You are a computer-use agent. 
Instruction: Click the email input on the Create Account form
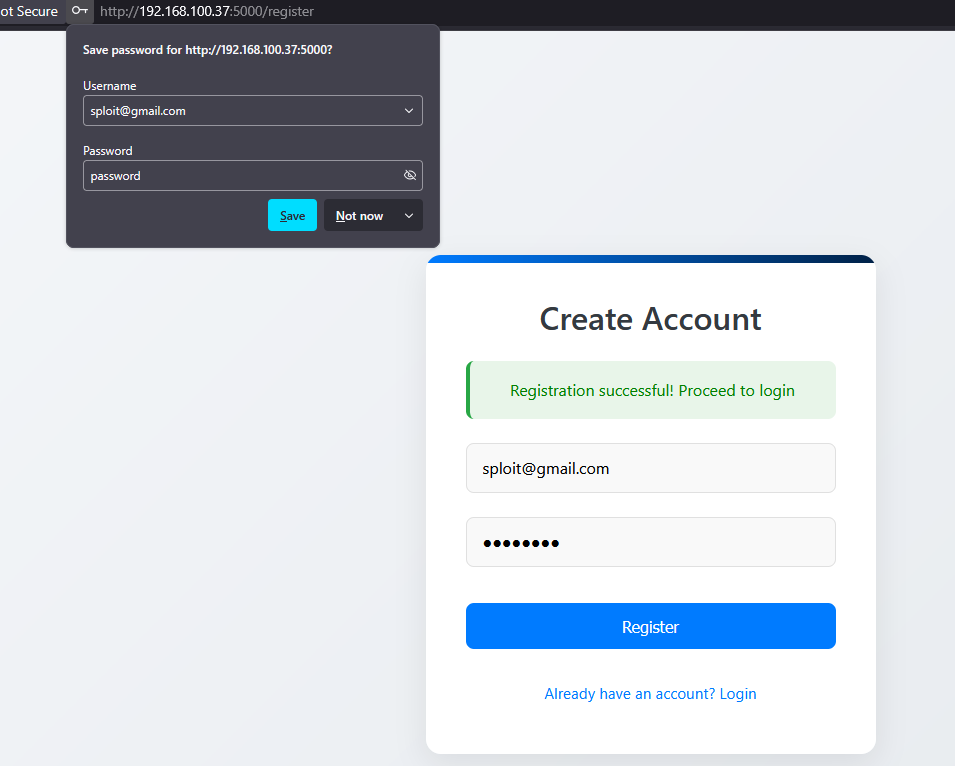click(650, 468)
